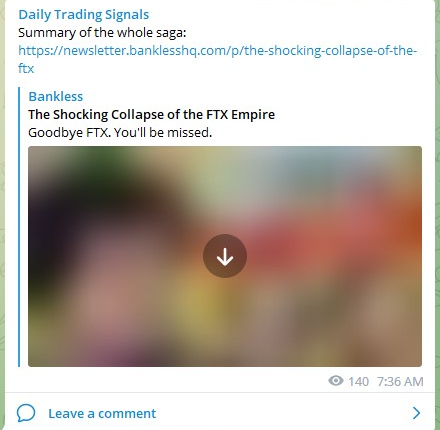Open the Daily Trading Signals channel name
This screenshot has width=440, height=430.
point(84,15)
